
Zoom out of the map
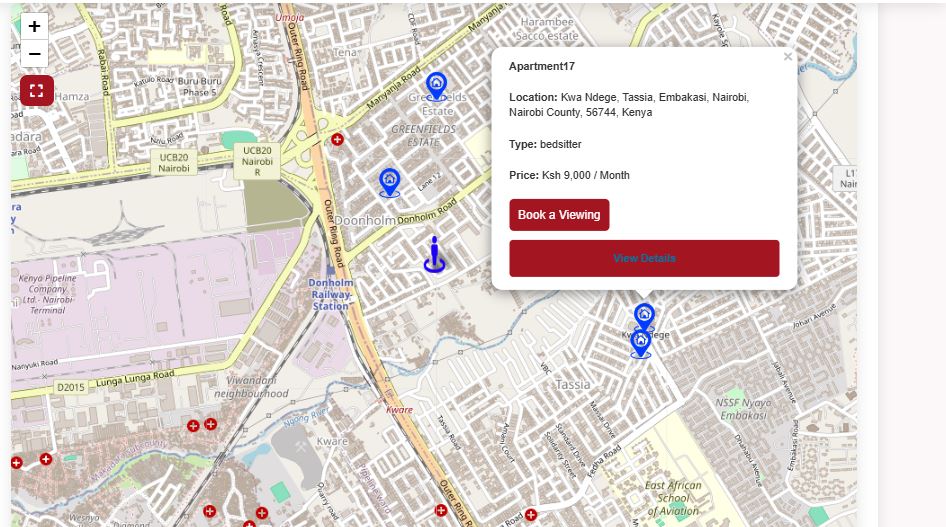[x=34, y=54]
